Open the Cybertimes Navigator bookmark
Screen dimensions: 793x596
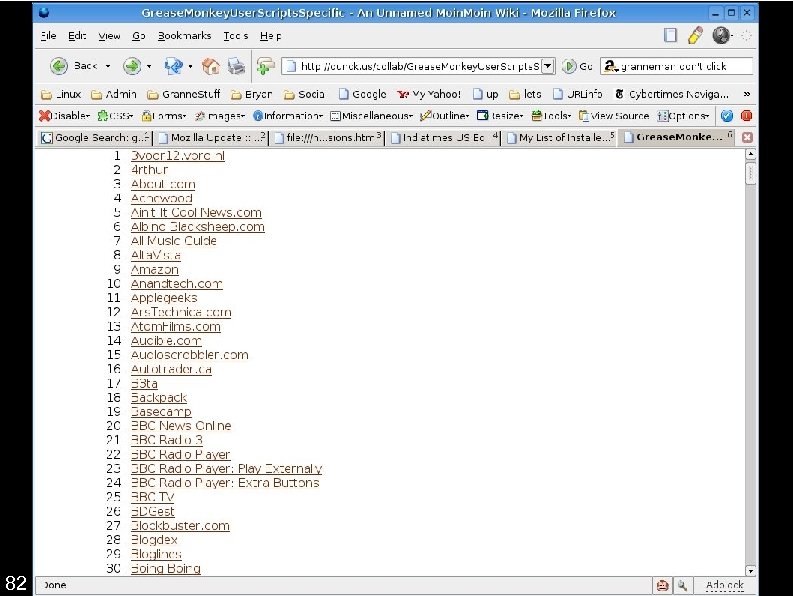672,94
